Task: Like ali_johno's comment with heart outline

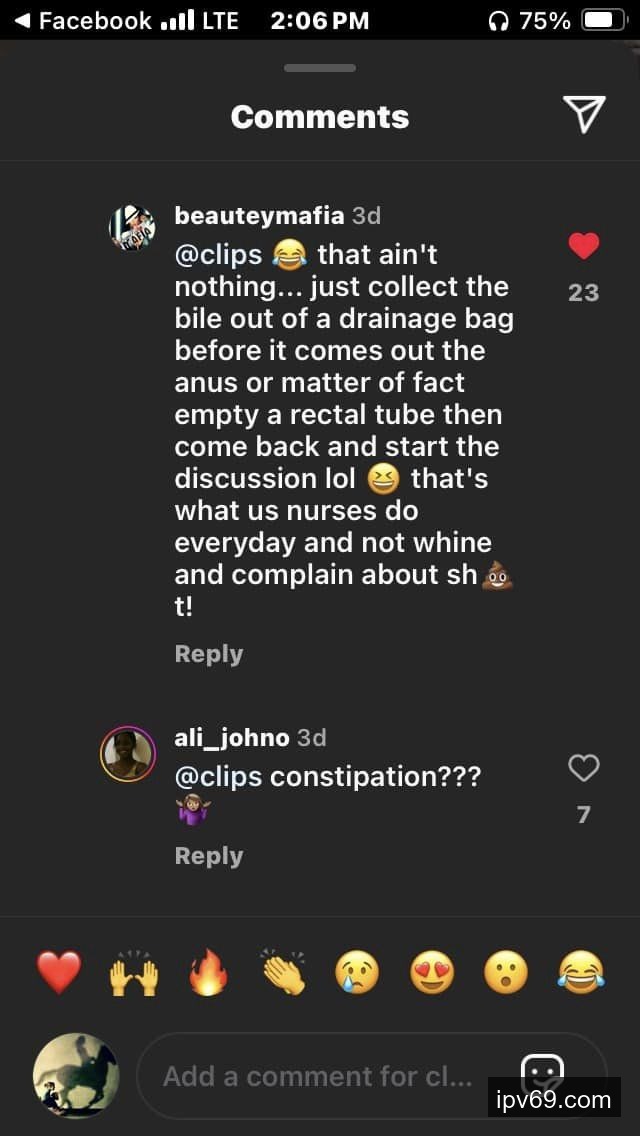Action: pos(584,768)
